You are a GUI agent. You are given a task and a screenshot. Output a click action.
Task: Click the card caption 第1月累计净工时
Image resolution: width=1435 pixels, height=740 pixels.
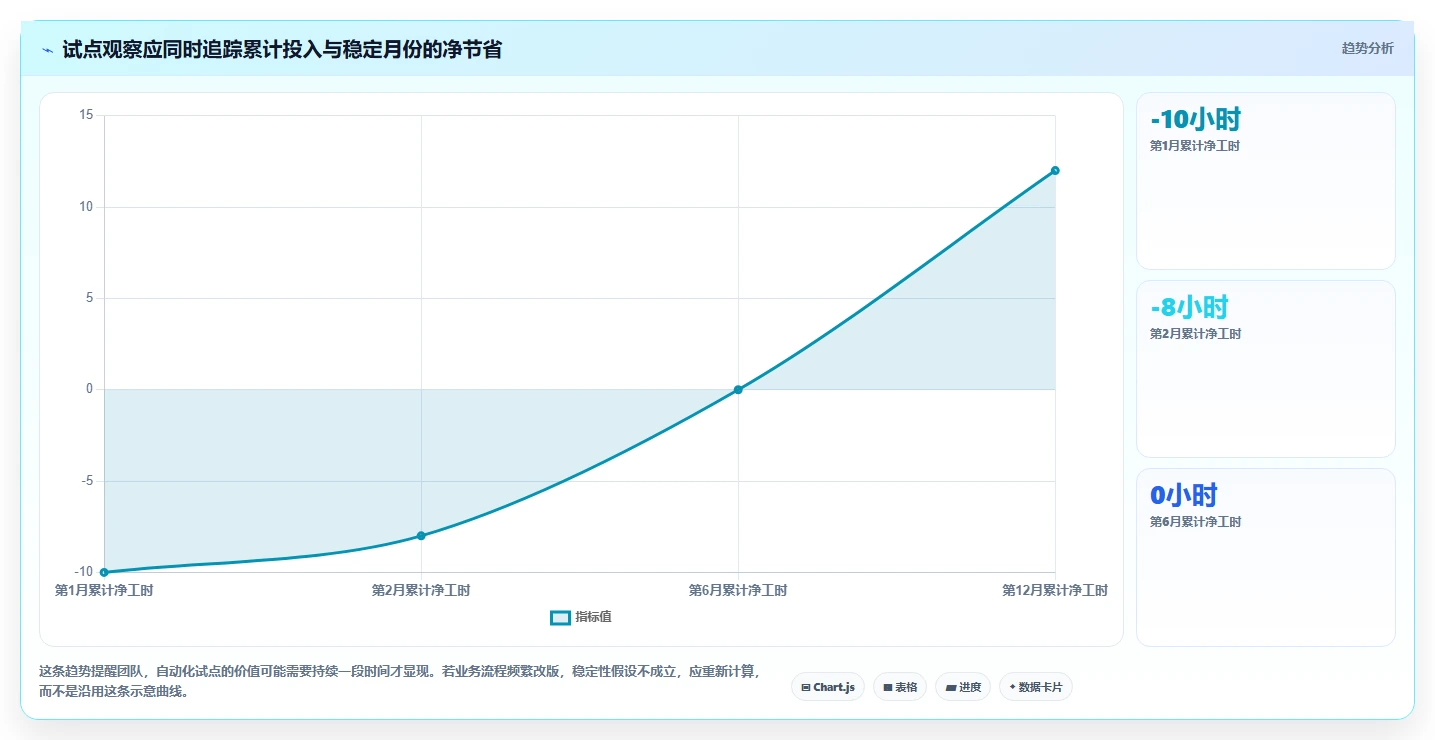click(x=1196, y=146)
